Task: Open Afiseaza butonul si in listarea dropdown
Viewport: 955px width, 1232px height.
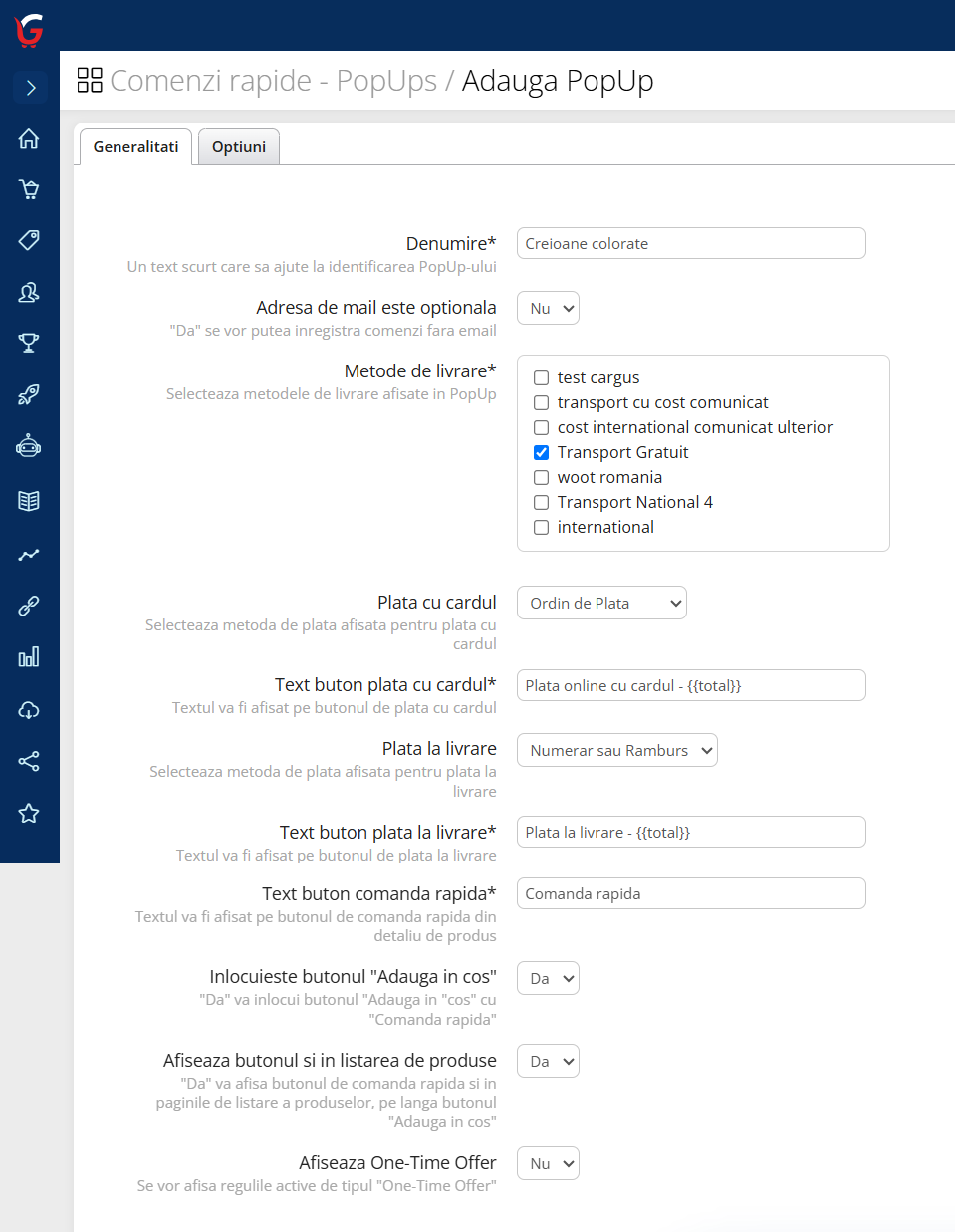Action: pos(548,1062)
